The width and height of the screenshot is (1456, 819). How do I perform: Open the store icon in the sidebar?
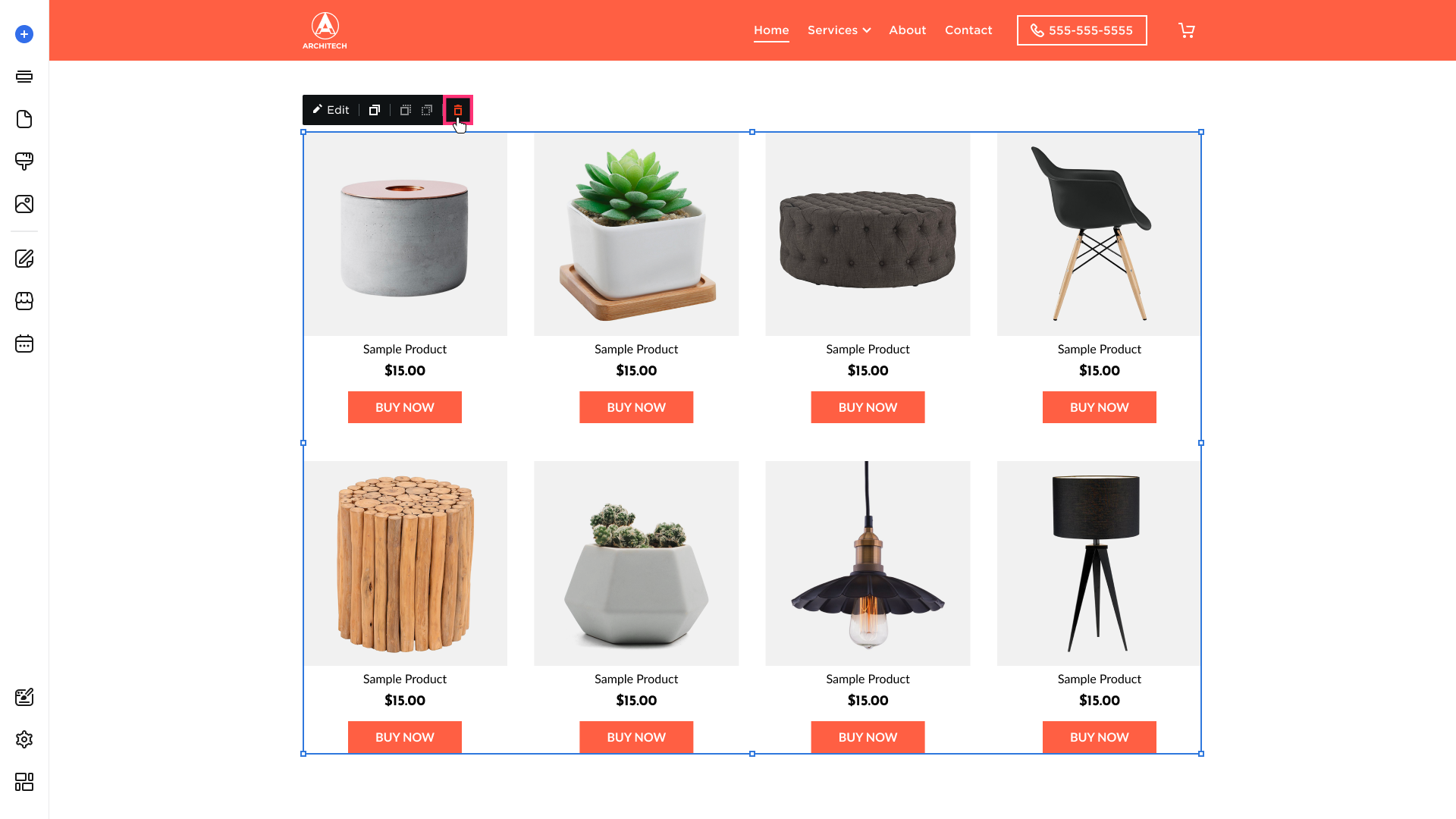24,301
